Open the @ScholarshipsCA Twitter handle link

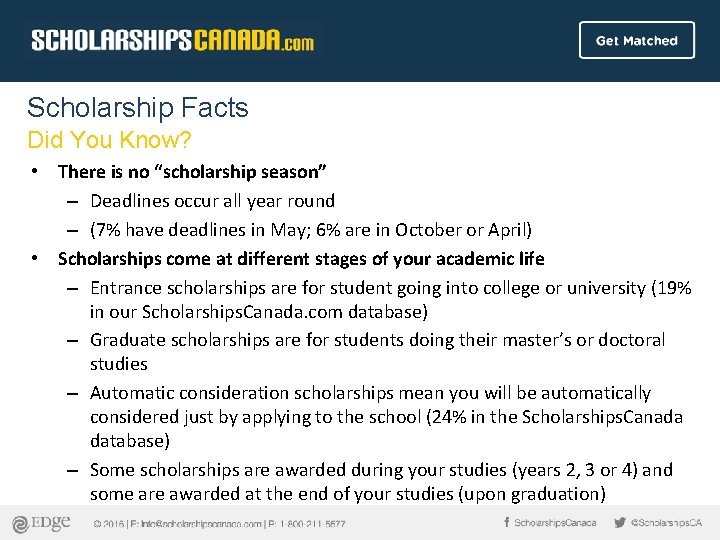click(666, 523)
